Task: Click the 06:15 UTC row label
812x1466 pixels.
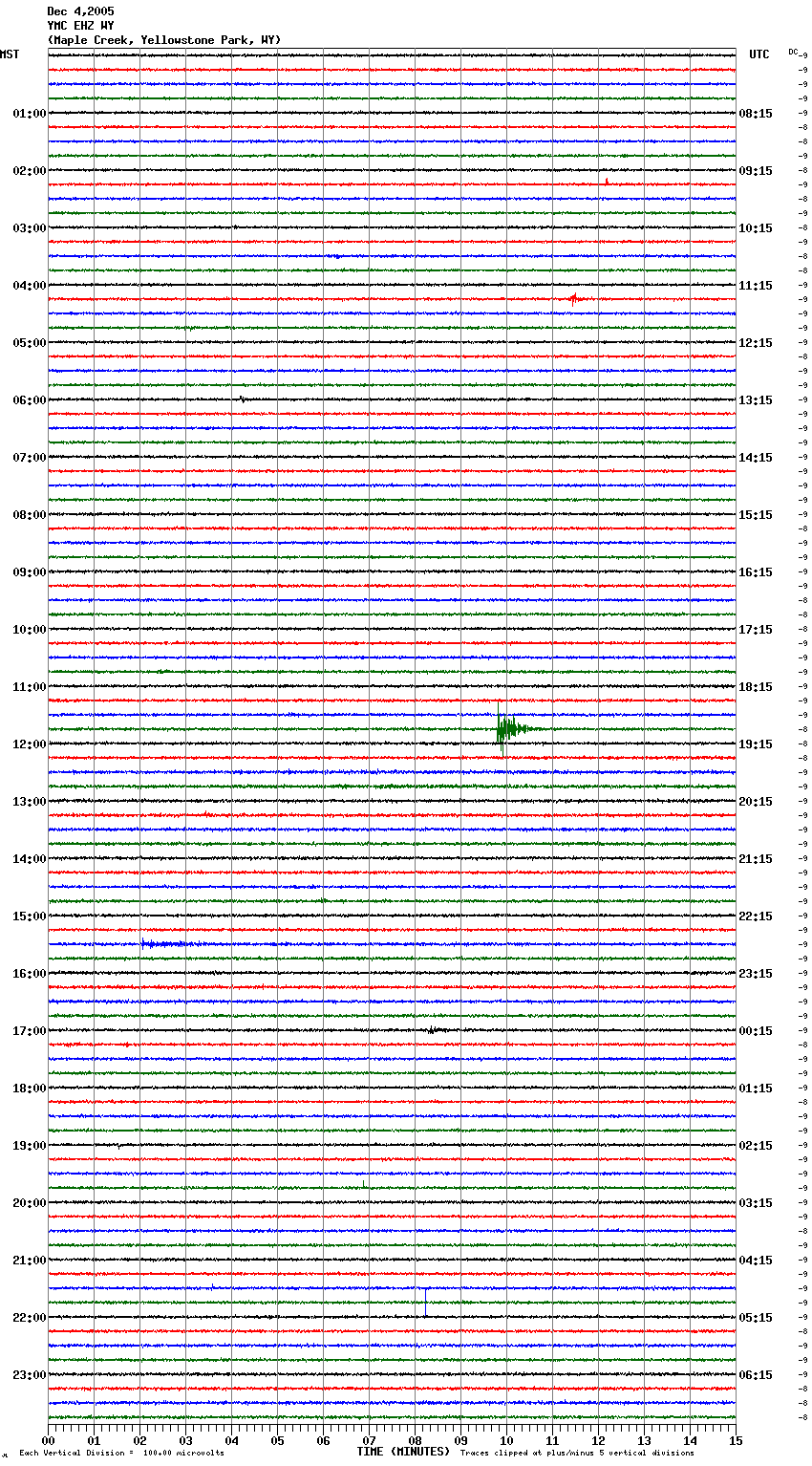Action: click(x=756, y=1375)
